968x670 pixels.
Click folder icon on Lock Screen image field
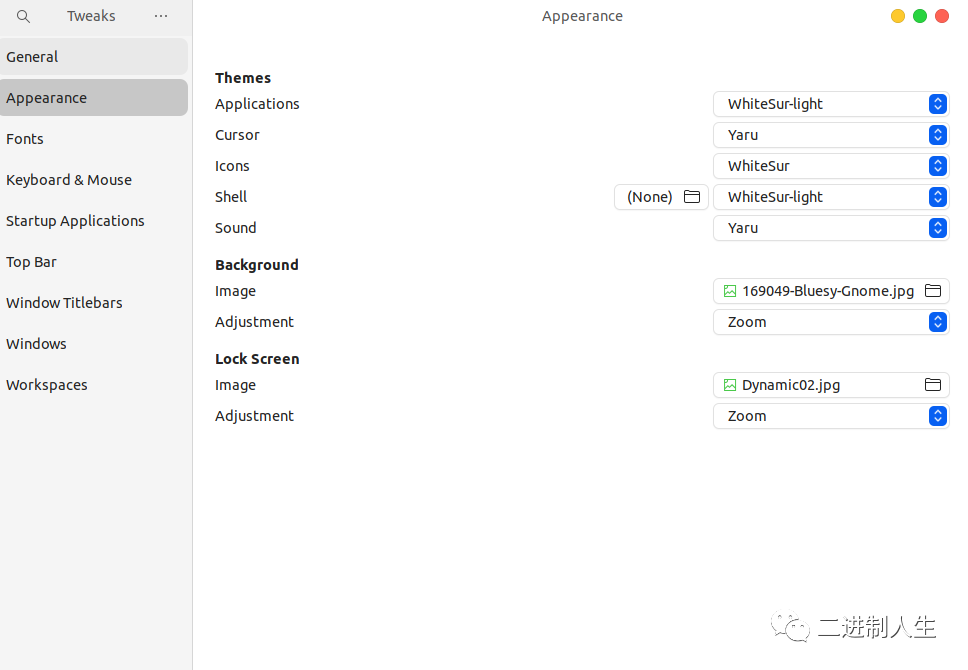click(x=932, y=385)
